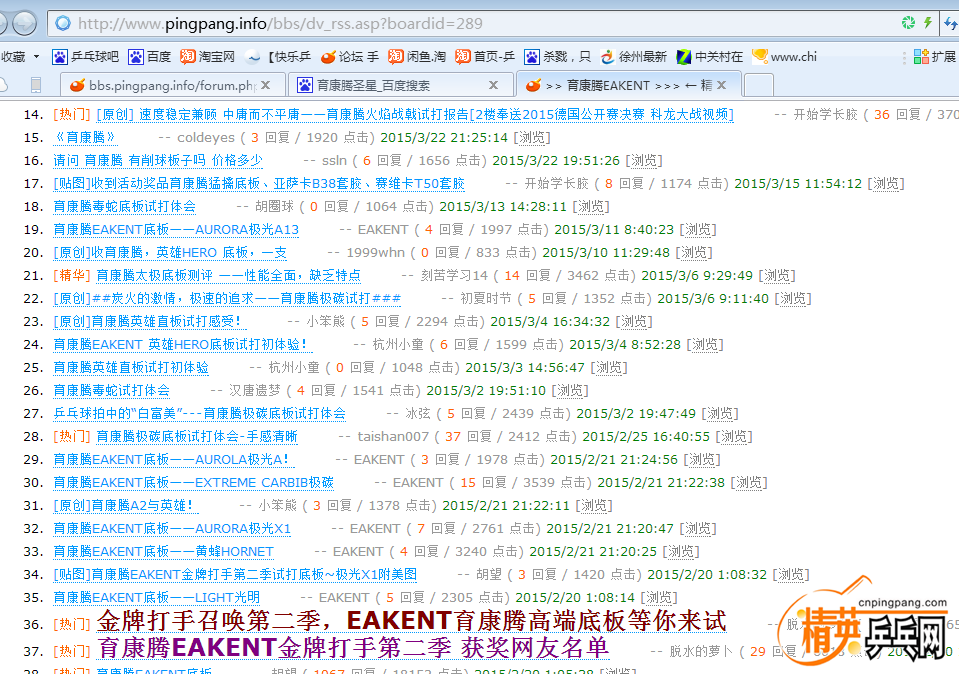Click author name taishan007 text

pyautogui.click(x=393, y=437)
